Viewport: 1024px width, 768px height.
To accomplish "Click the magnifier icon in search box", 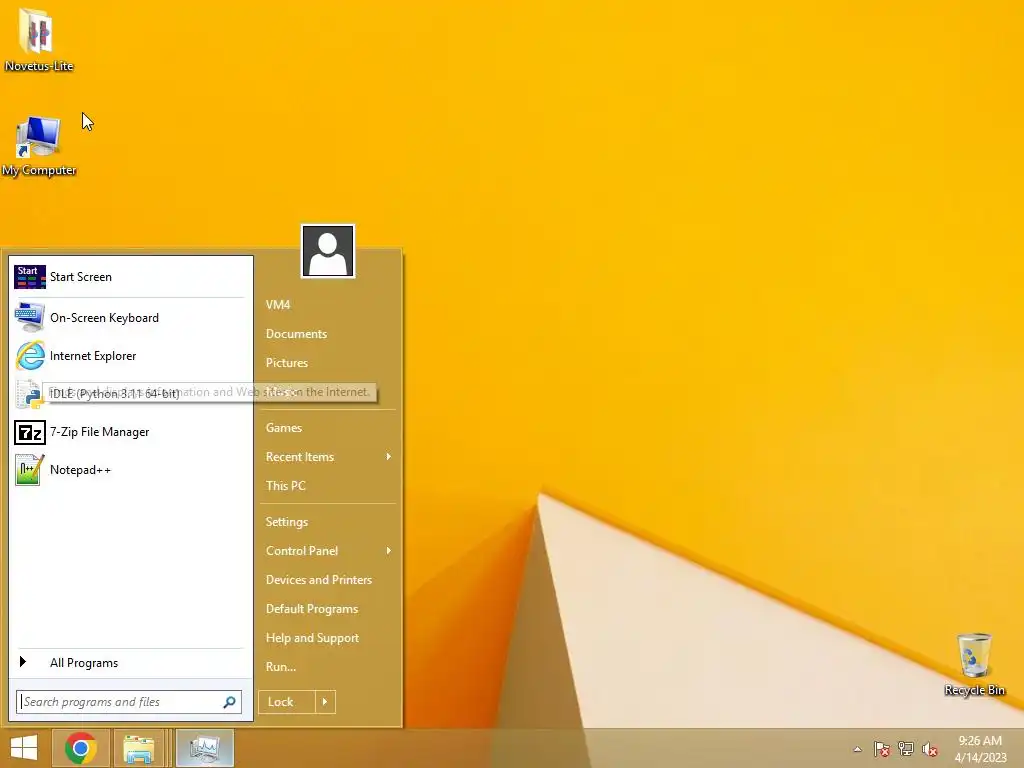I will click(x=229, y=702).
